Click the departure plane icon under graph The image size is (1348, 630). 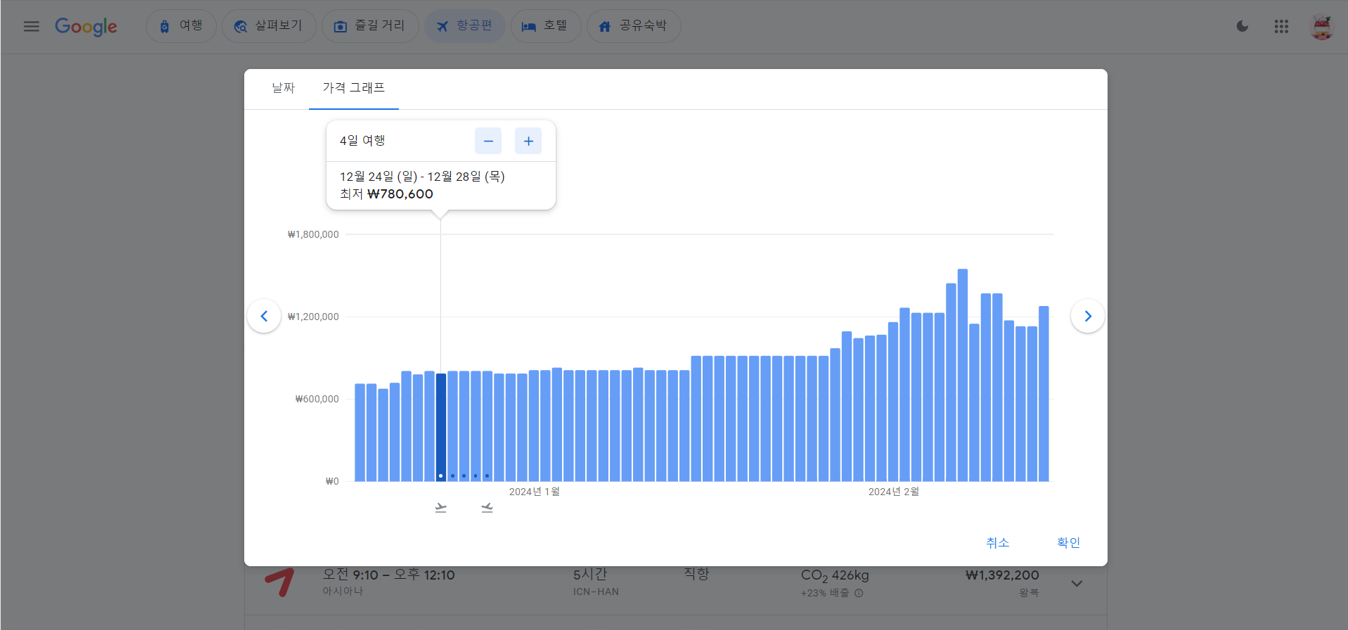[x=441, y=508]
